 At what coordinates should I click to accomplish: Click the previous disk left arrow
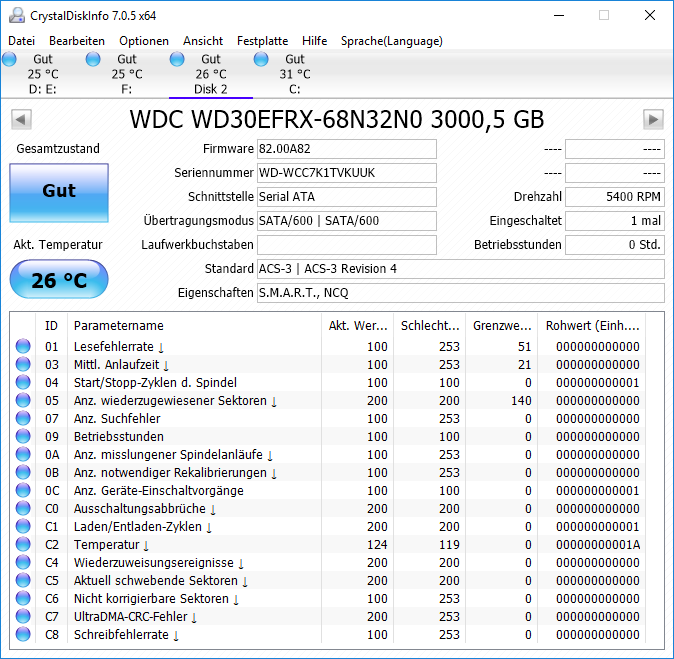[x=21, y=120]
